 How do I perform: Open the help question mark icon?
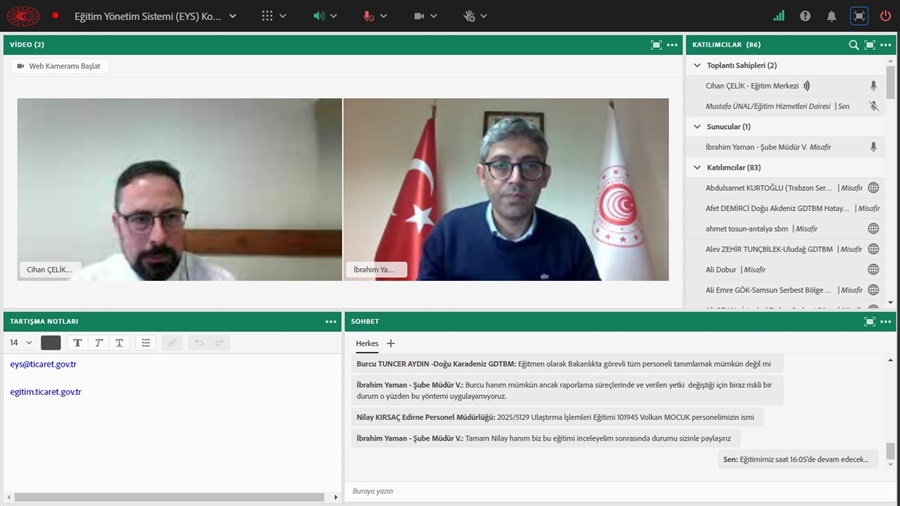coord(805,16)
